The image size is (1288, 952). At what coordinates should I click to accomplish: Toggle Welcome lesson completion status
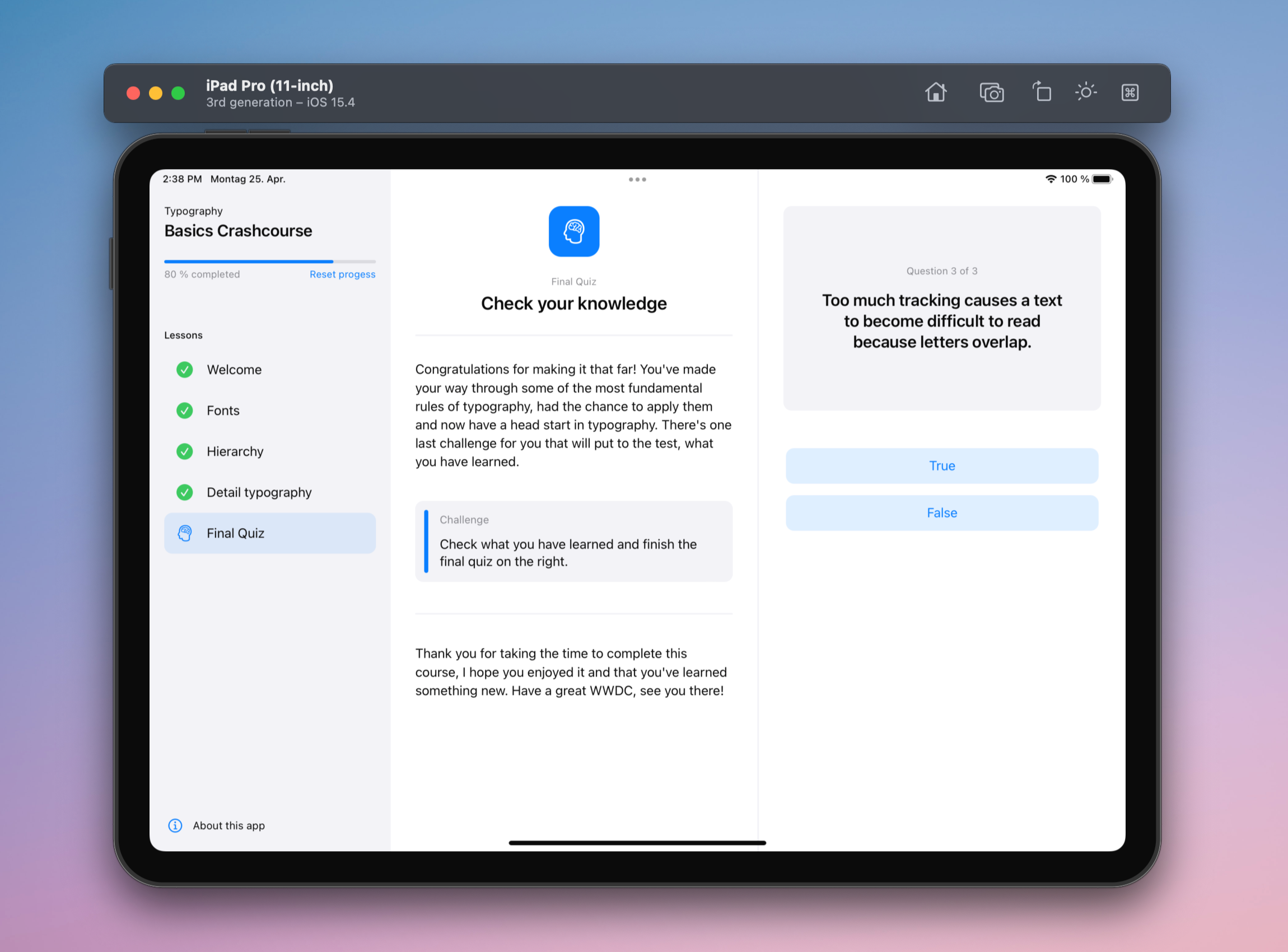tap(184, 369)
